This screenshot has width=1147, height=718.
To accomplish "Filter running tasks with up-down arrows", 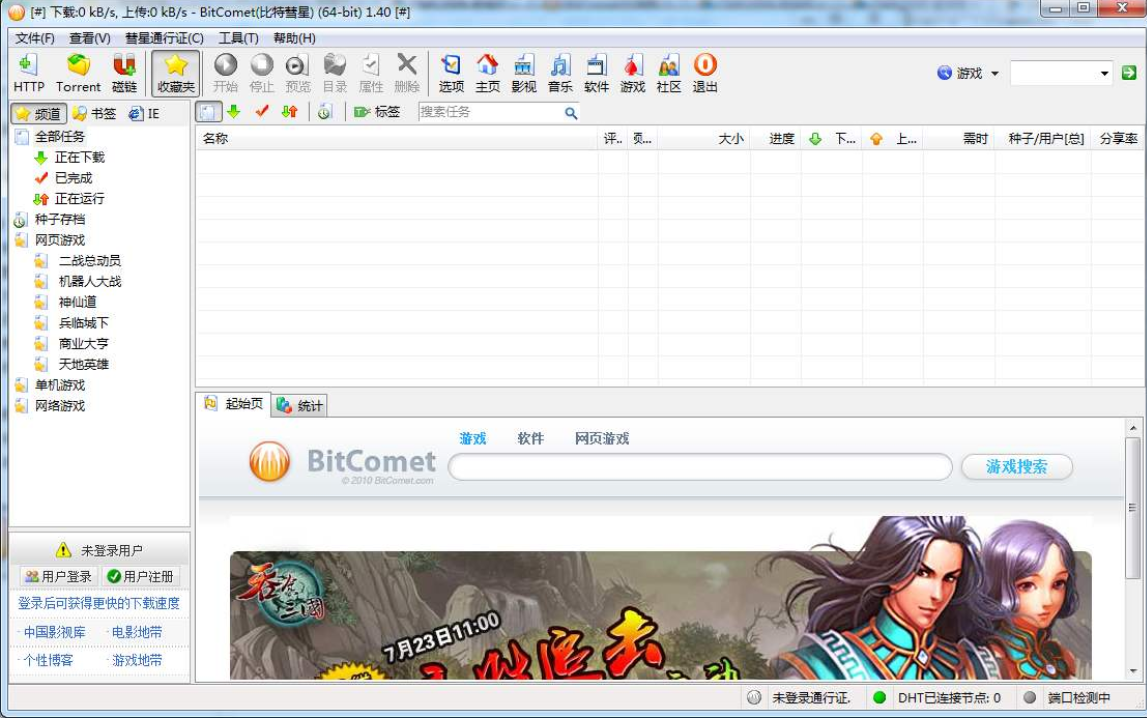I will click(290, 112).
